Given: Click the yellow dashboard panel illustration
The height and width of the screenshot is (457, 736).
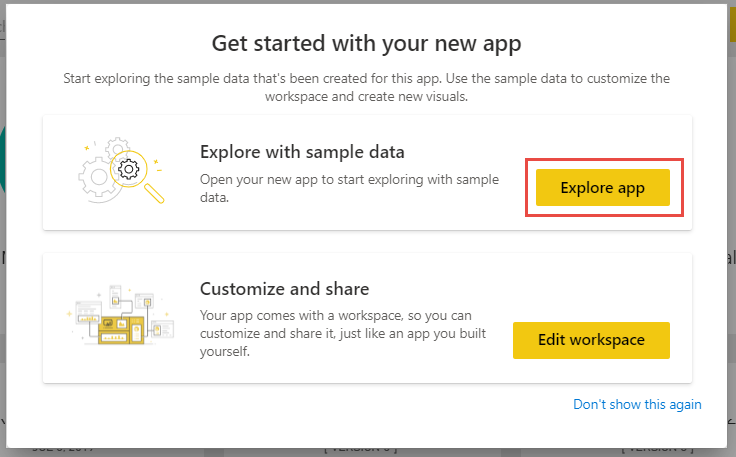Looking at the screenshot, I should pos(121,330).
